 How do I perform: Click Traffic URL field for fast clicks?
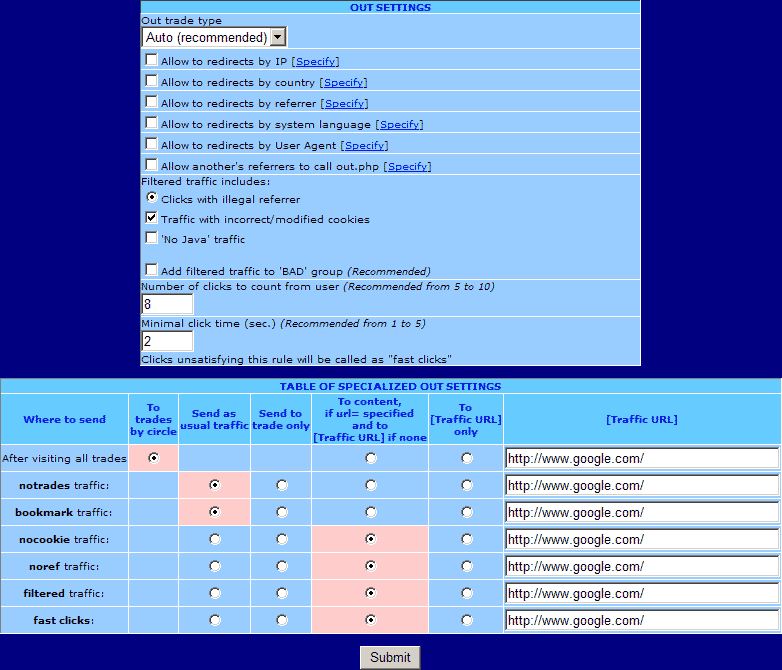[642, 620]
